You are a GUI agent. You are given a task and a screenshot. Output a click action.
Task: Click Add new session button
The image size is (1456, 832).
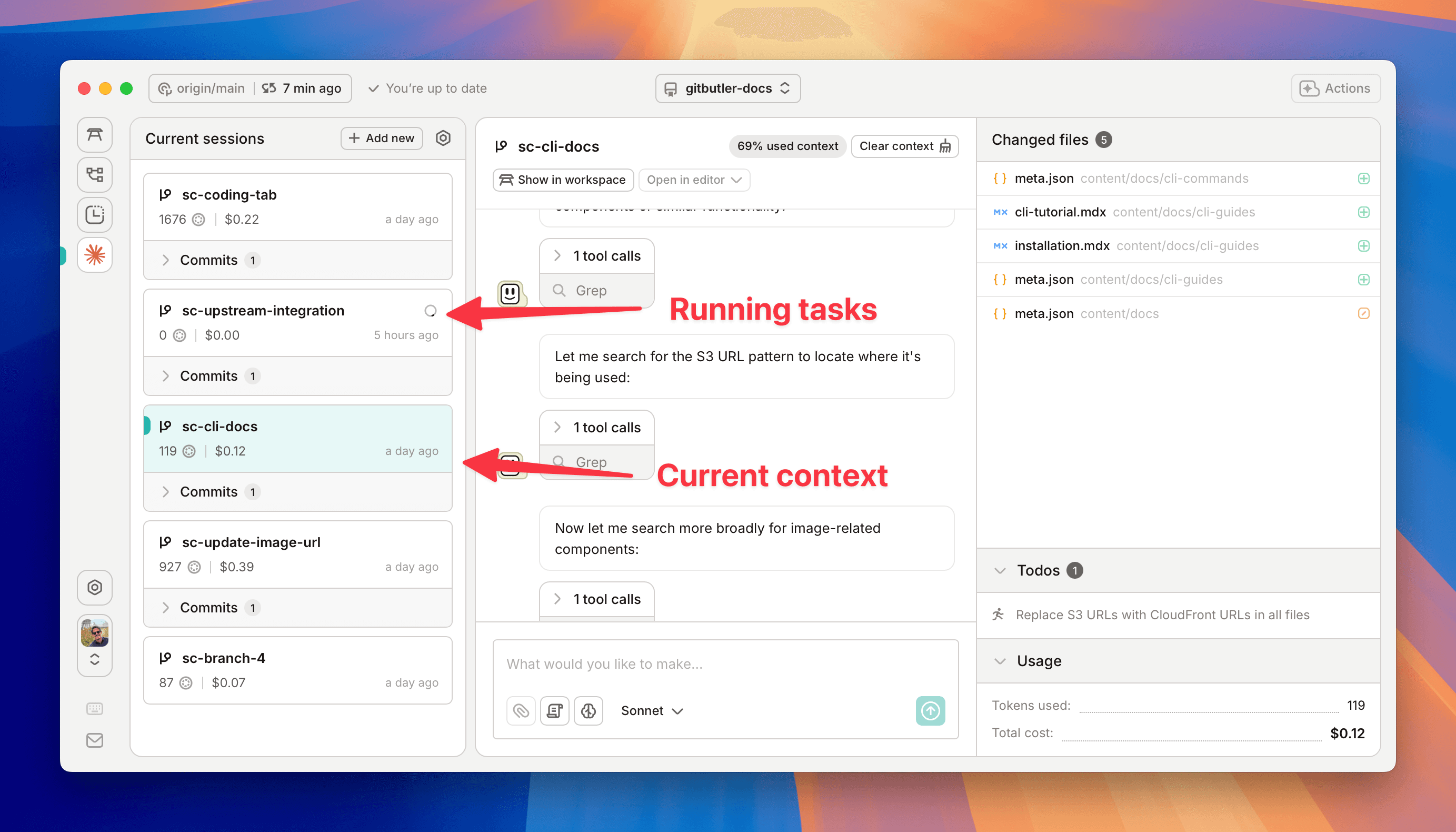pos(381,138)
